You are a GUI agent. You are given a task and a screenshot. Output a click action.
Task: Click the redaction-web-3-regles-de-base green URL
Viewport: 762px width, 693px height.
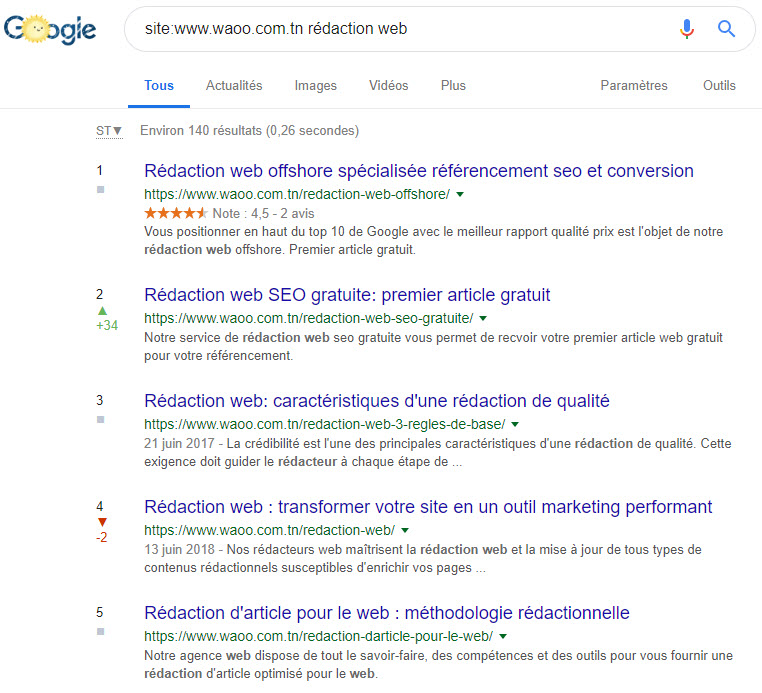pyautogui.click(x=325, y=424)
